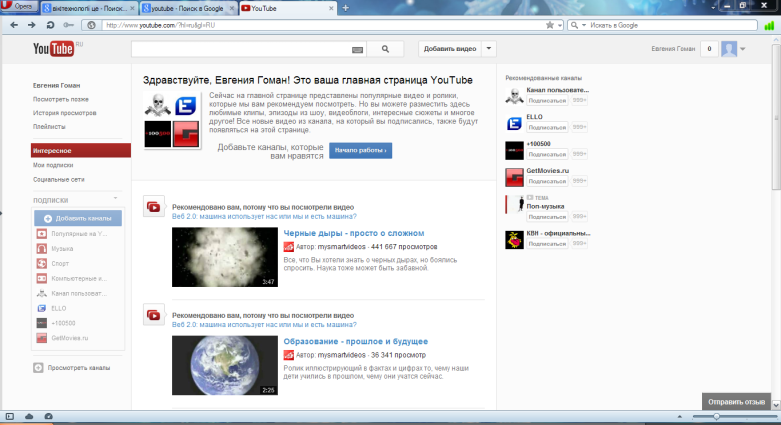
Task: Click the site info badge in address bar
Action: (91, 25)
